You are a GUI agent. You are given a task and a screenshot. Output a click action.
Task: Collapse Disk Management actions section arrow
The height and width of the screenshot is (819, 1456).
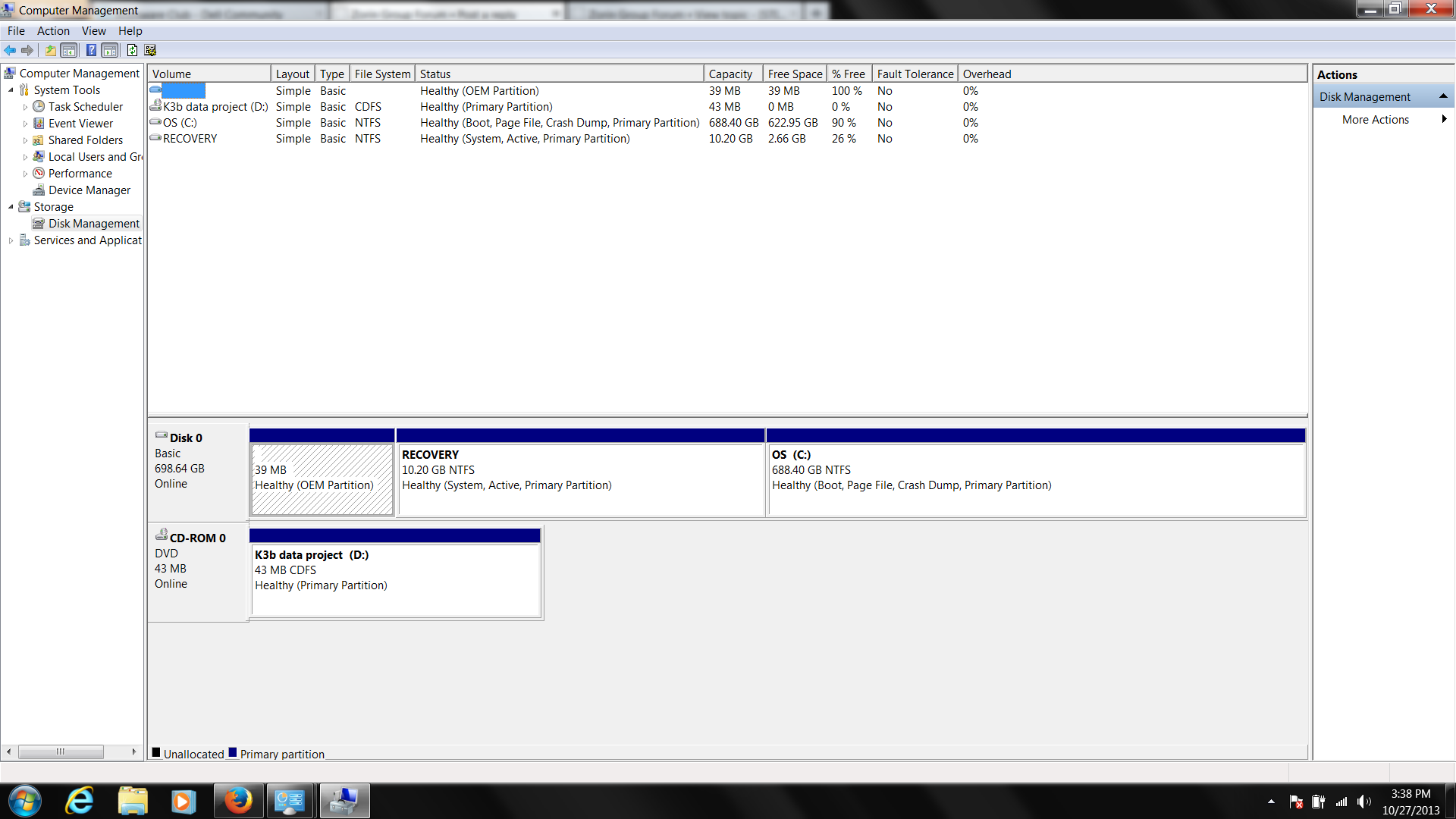point(1442,96)
